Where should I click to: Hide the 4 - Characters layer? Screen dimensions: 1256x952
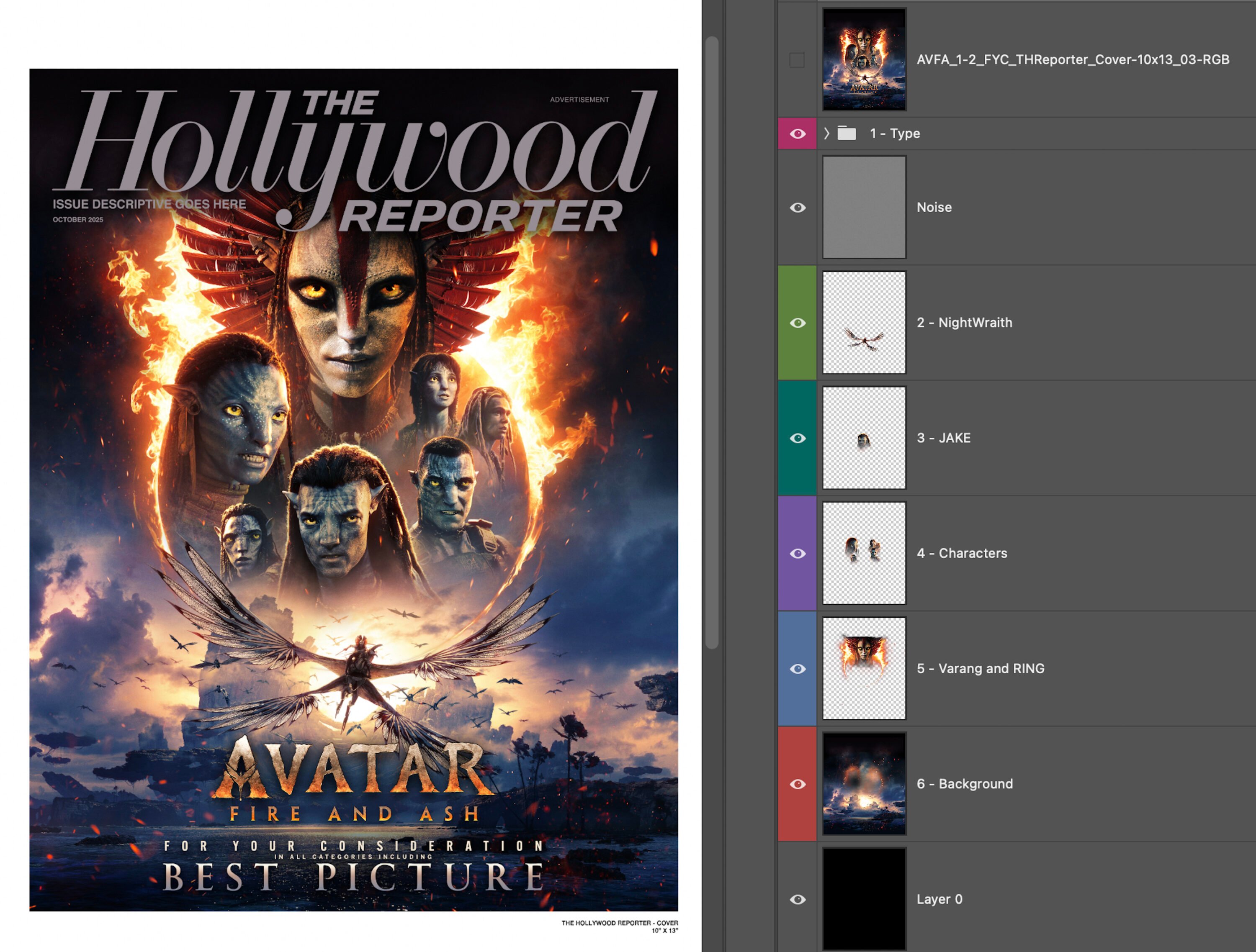pos(797,554)
